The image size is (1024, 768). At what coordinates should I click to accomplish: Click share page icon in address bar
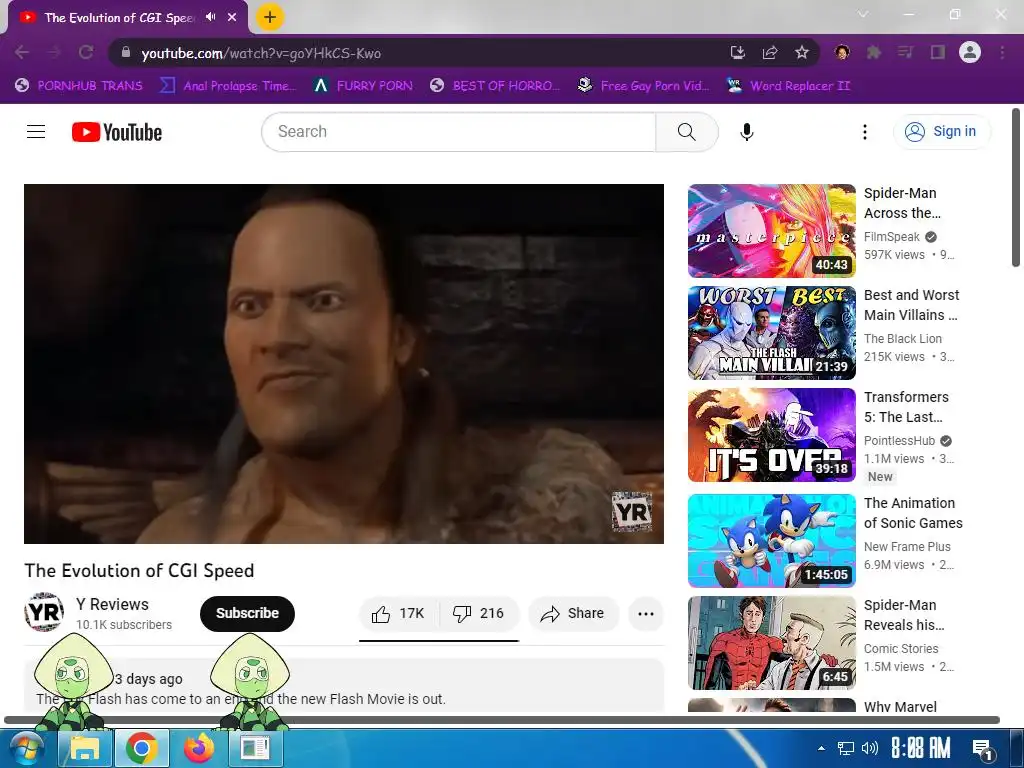point(770,52)
